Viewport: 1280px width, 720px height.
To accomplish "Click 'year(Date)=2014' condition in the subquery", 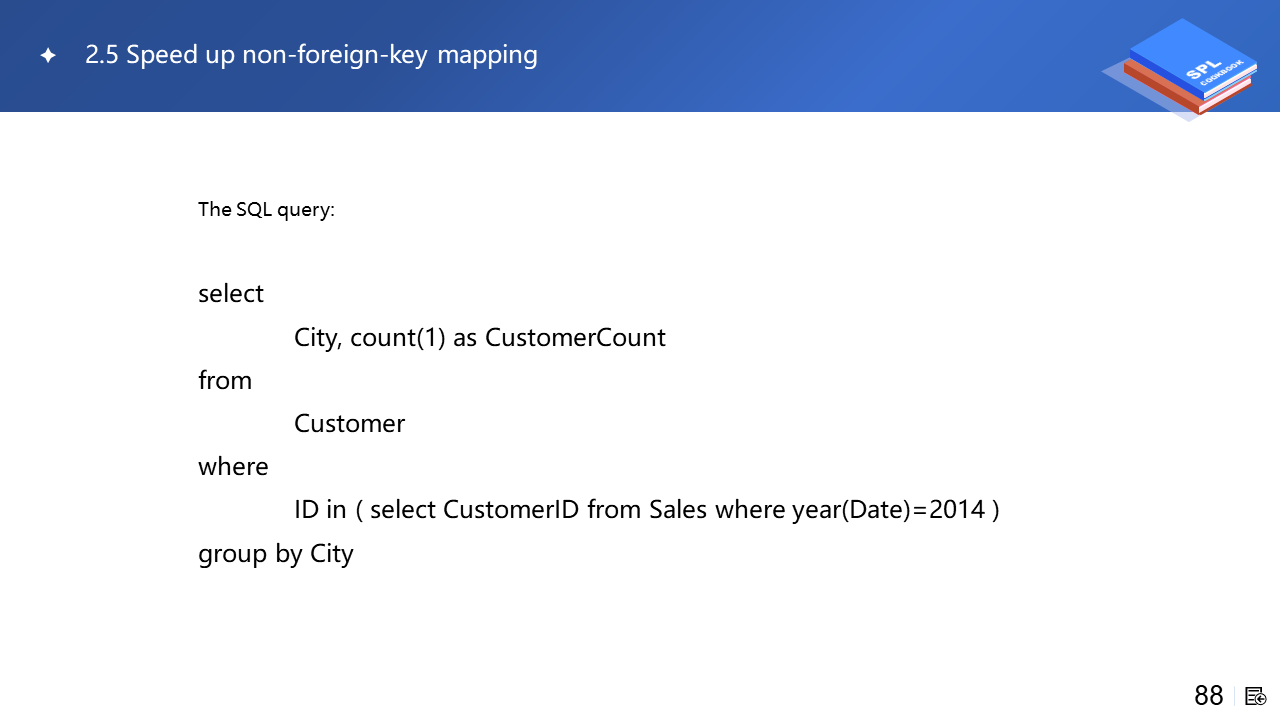I will pyautogui.click(x=888, y=510).
